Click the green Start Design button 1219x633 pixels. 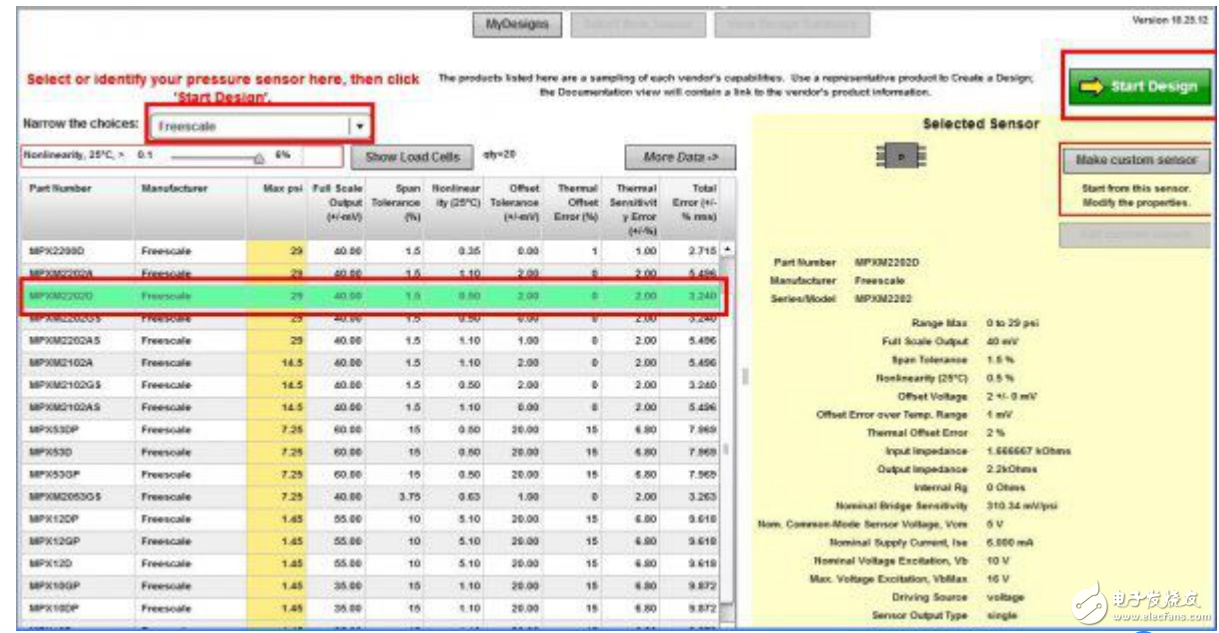point(1139,86)
